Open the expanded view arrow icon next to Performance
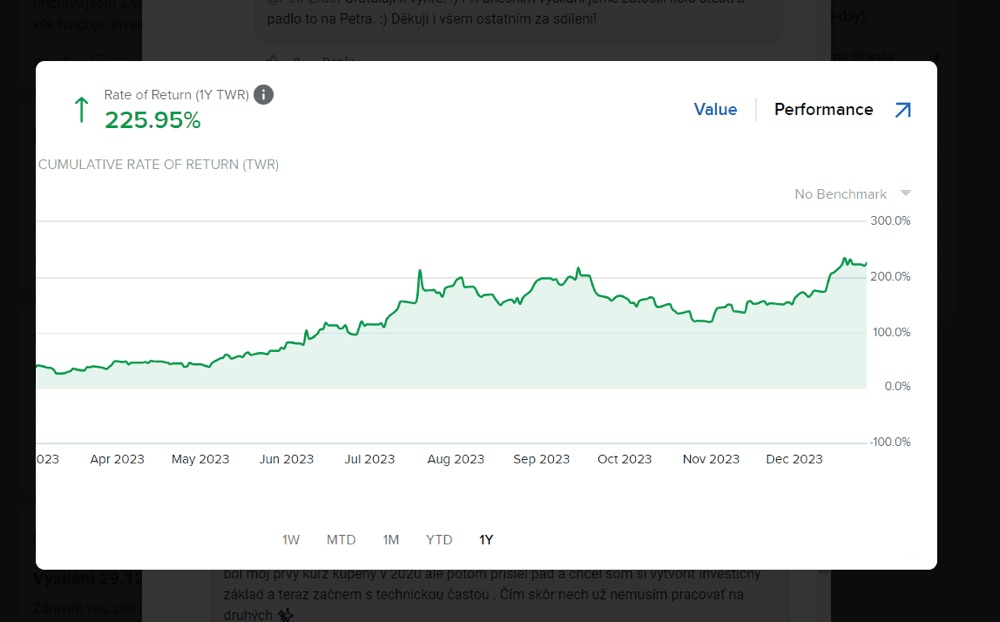This screenshot has width=1000, height=622. [902, 110]
